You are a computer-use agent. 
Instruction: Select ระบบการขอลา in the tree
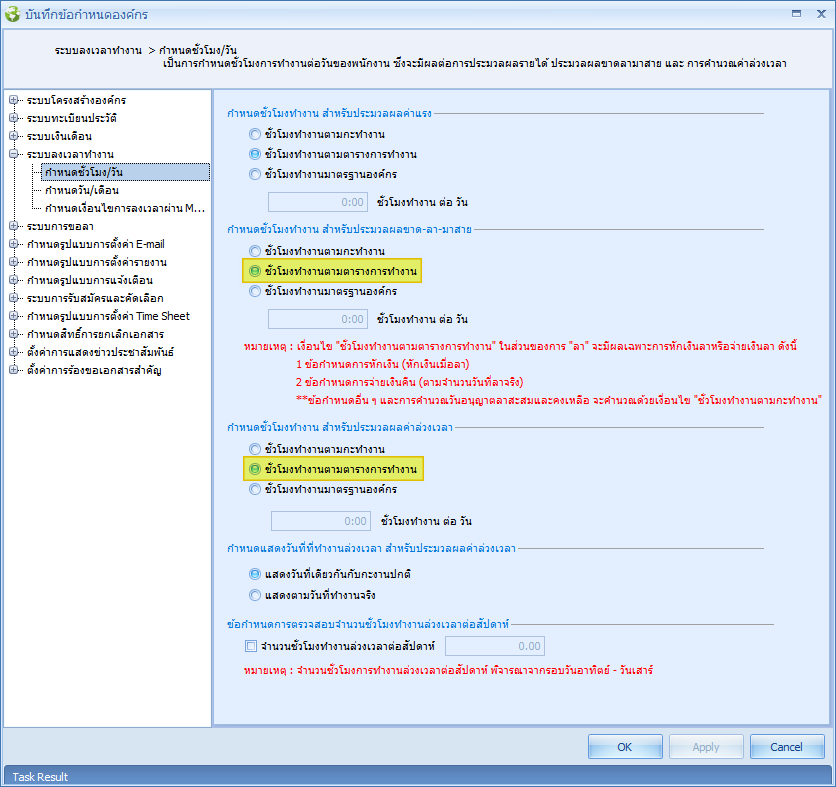60,226
